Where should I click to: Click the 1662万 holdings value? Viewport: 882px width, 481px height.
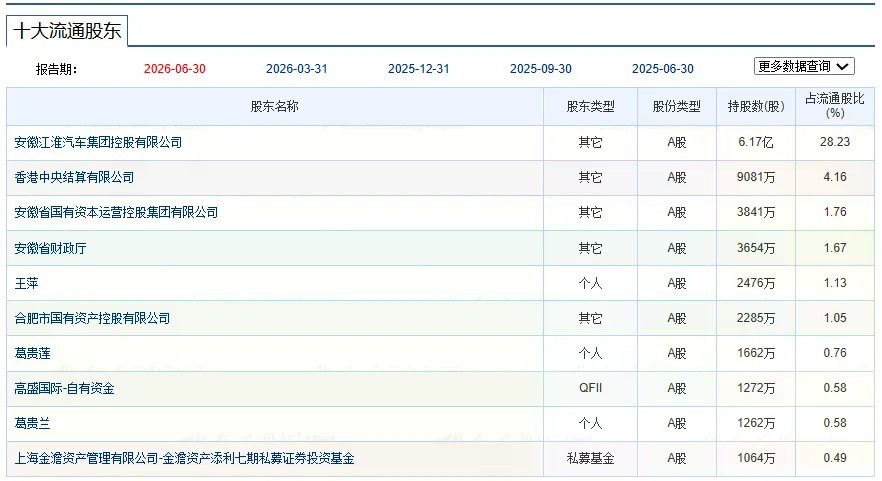tap(755, 353)
